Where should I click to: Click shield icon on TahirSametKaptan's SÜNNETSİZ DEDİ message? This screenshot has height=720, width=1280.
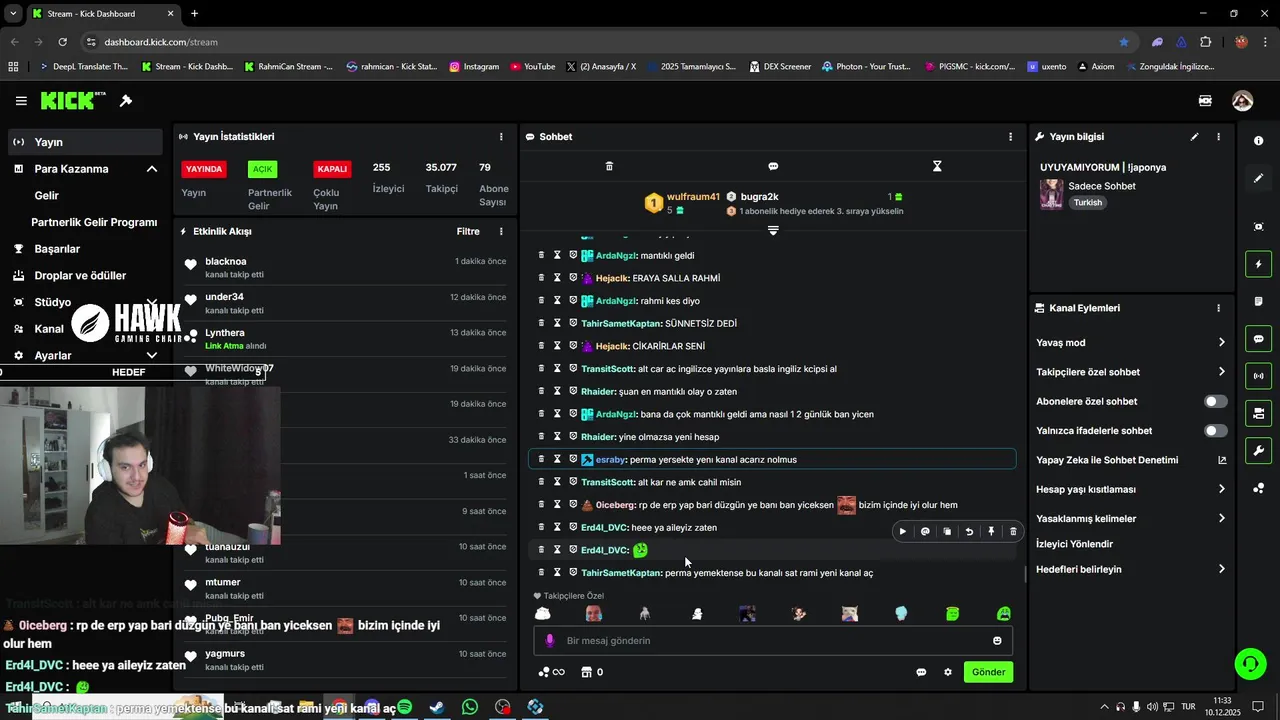click(573, 323)
